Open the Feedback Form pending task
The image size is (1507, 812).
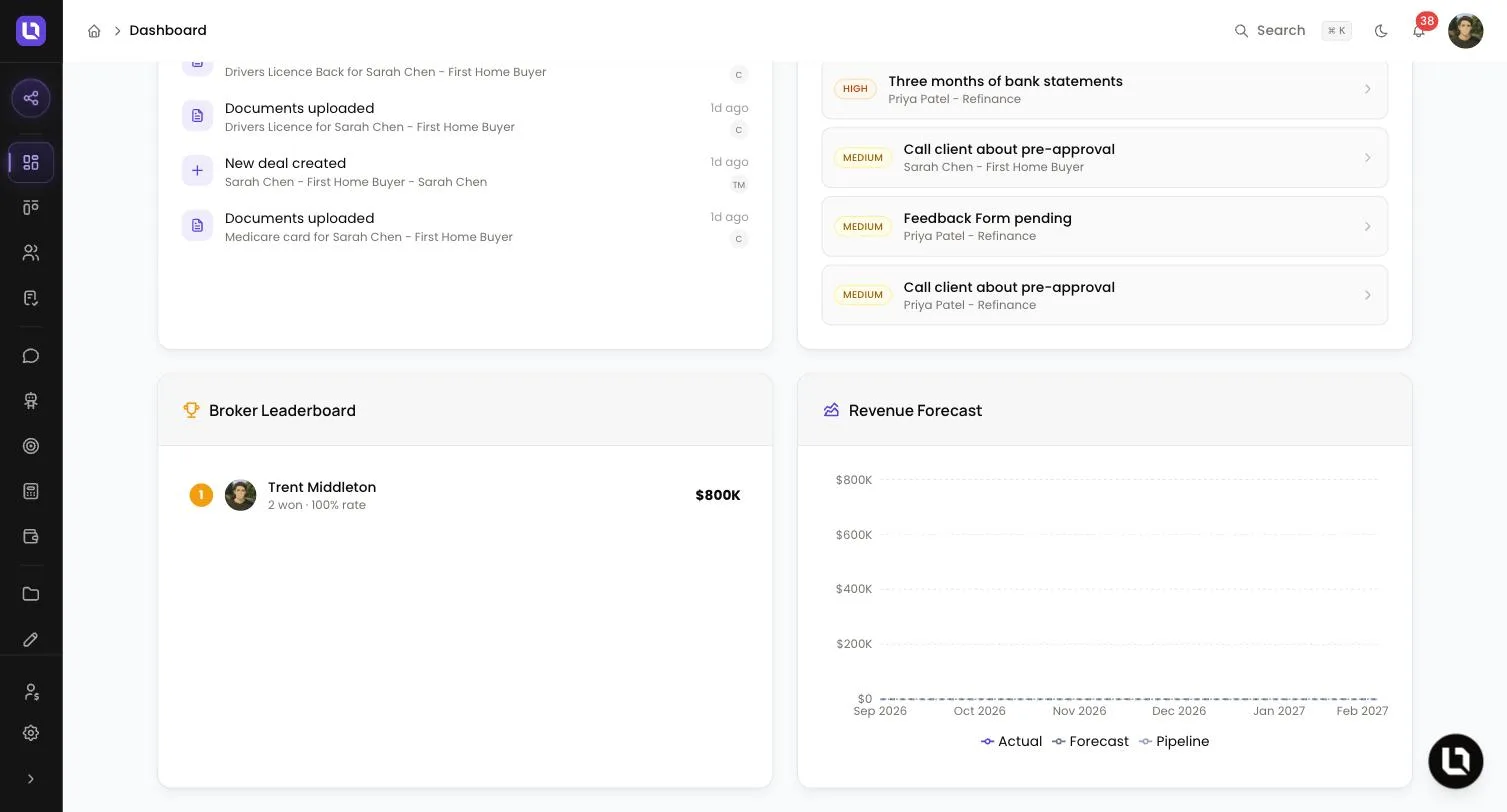click(x=1105, y=227)
